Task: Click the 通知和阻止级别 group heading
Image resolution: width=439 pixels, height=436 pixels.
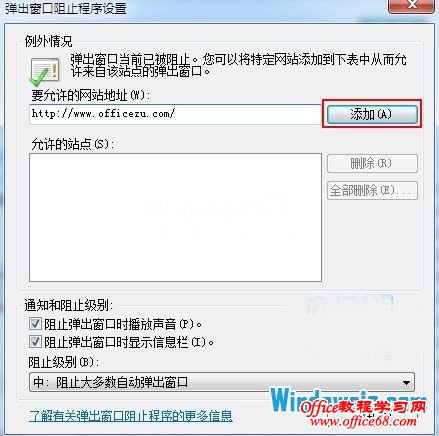Action: coord(69,305)
